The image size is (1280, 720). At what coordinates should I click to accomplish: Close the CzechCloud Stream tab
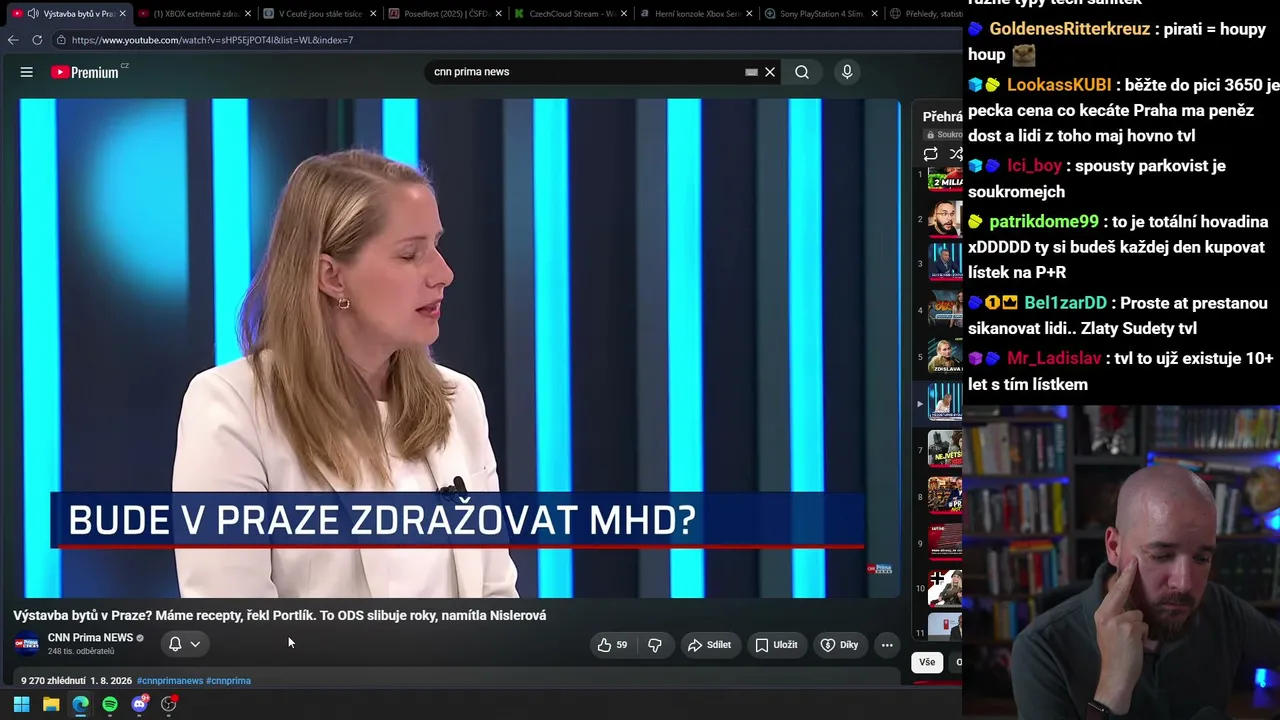(x=624, y=14)
